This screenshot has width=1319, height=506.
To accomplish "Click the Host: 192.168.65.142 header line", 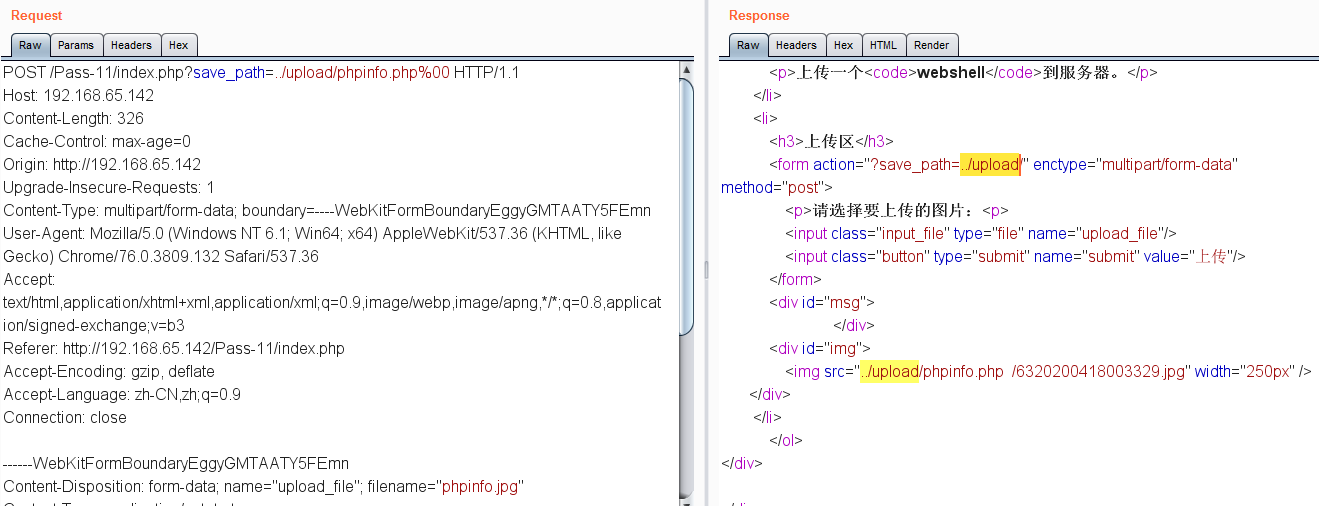I will pos(79,96).
